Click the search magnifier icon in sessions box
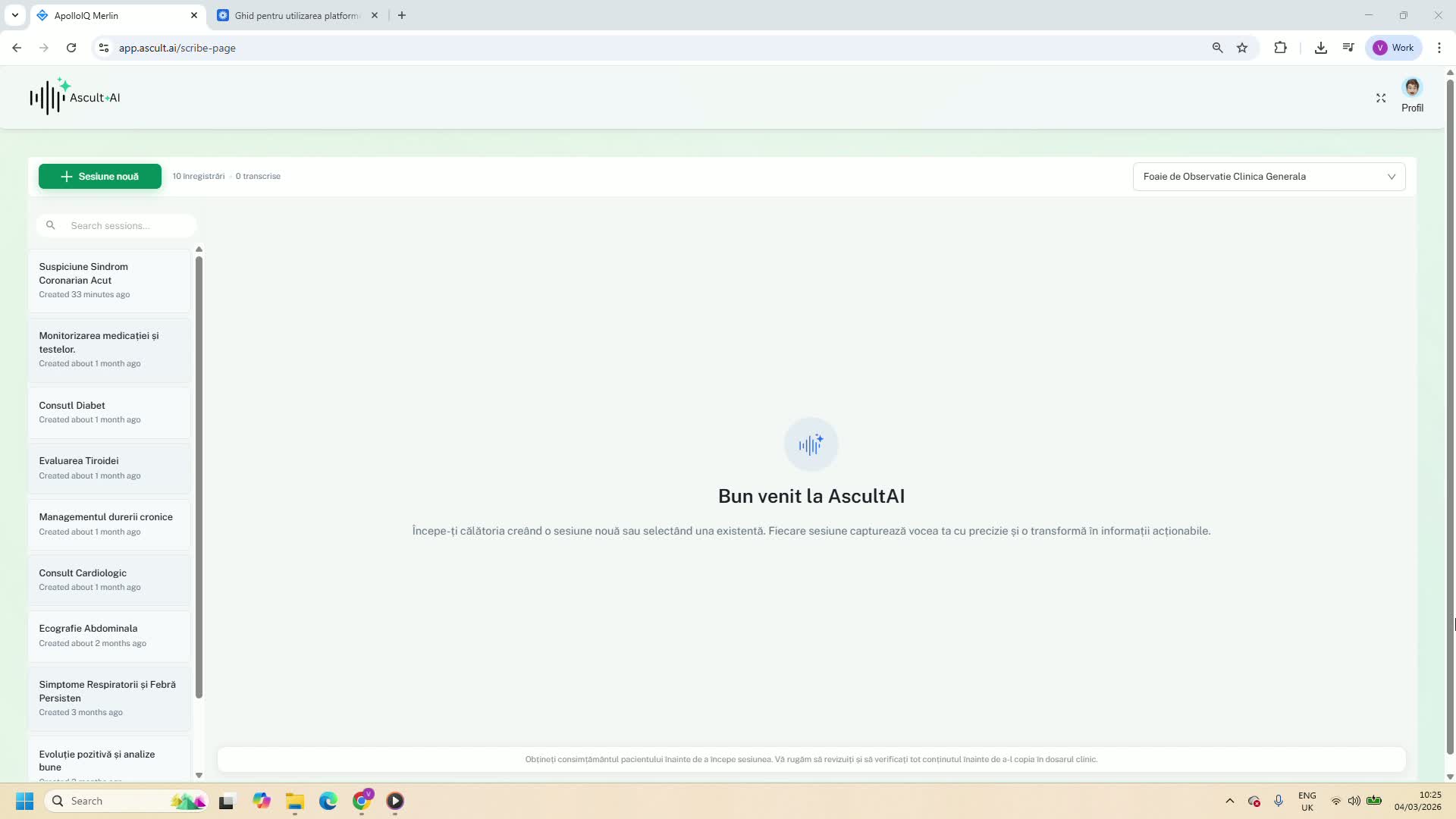Viewport: 1456px width, 819px height. point(51,225)
